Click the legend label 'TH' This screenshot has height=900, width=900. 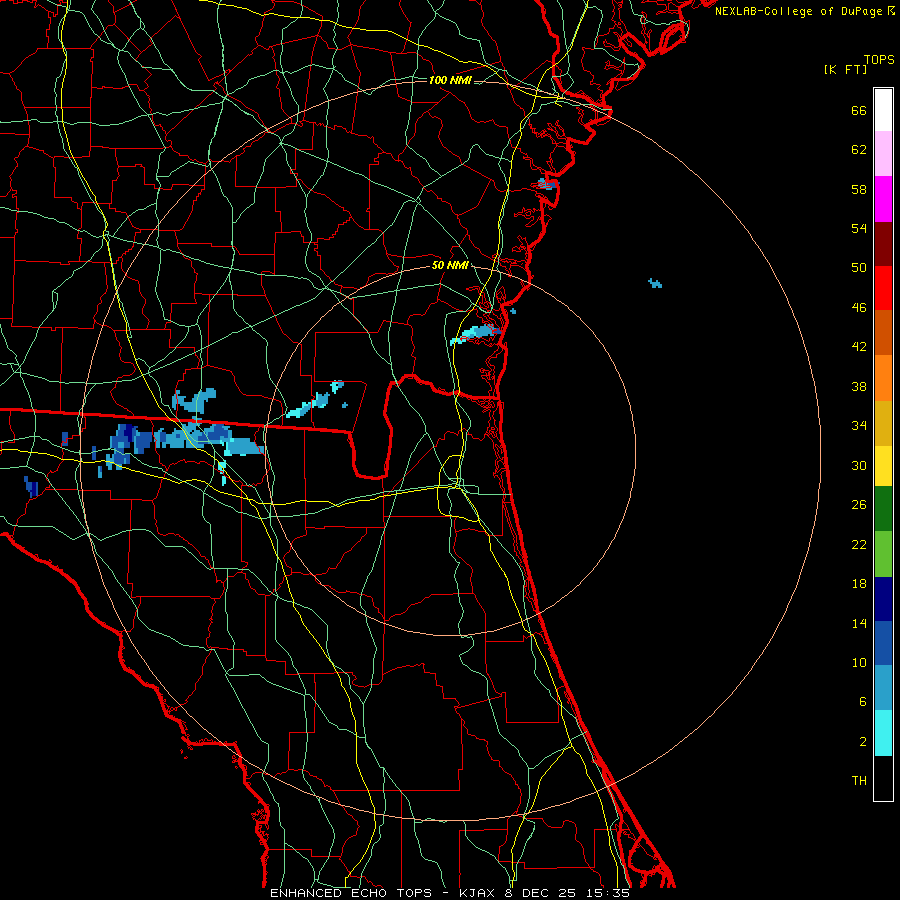(859, 781)
